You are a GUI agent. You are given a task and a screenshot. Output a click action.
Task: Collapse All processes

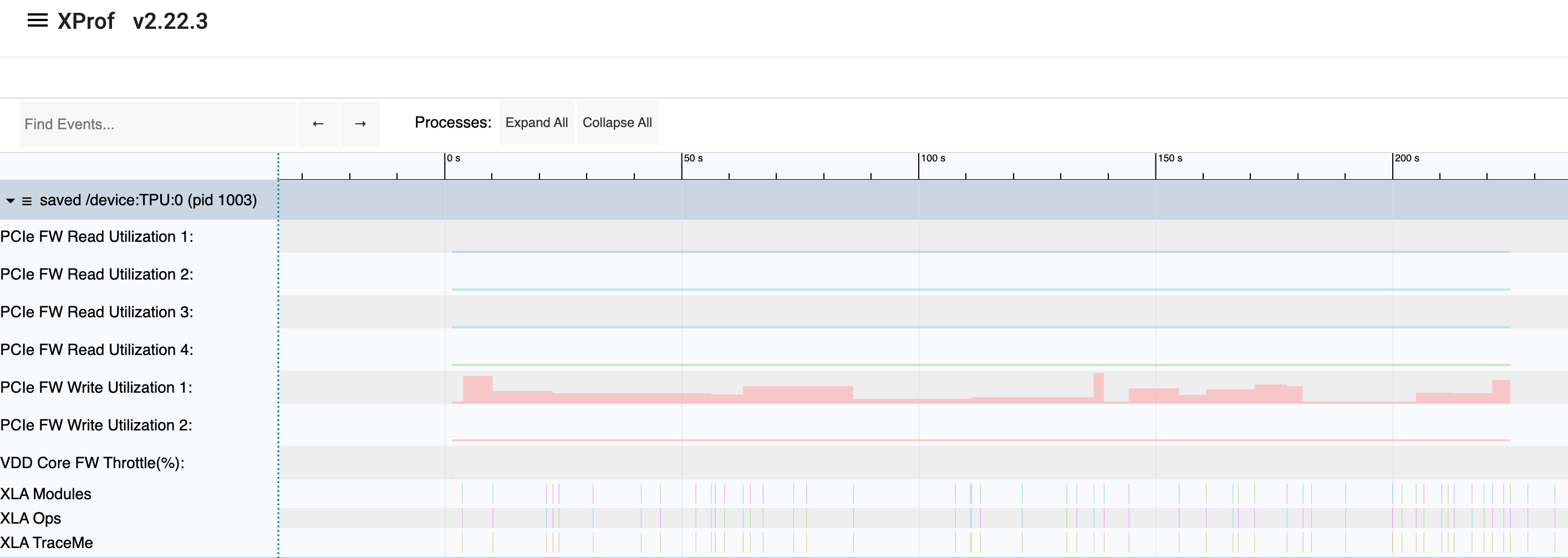[617, 123]
